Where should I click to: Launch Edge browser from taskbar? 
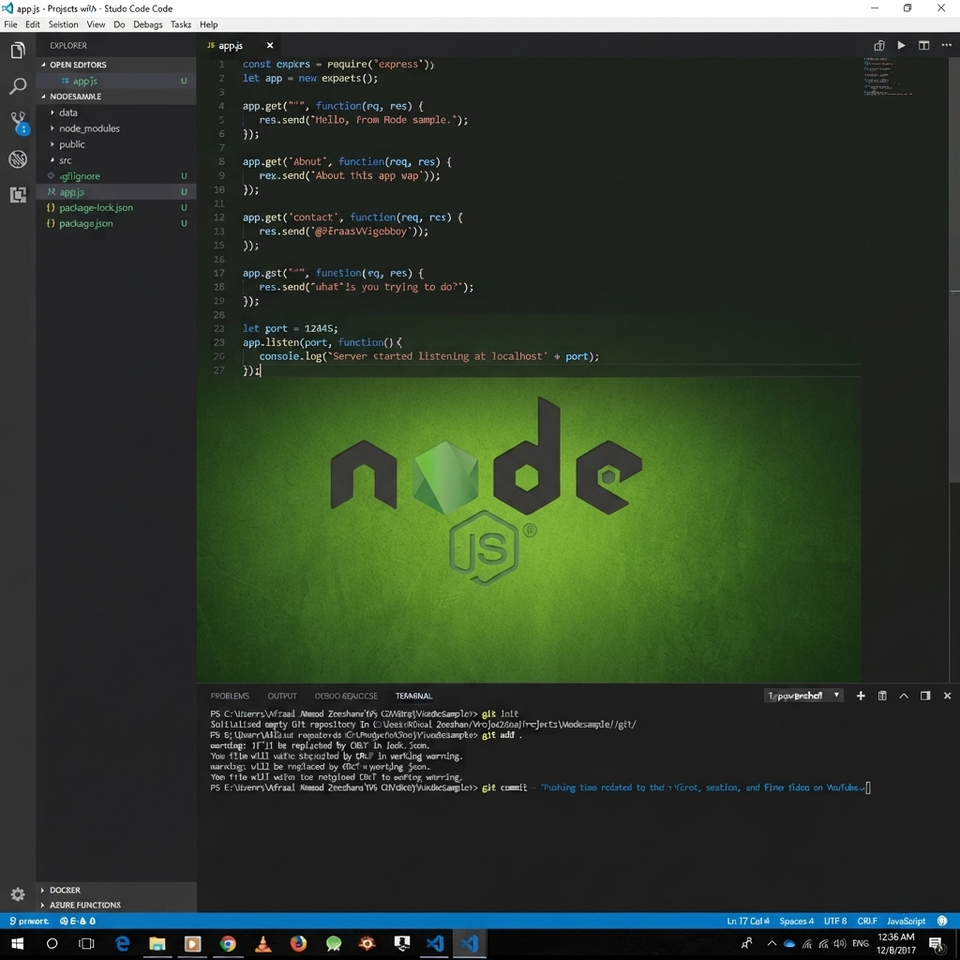point(122,943)
